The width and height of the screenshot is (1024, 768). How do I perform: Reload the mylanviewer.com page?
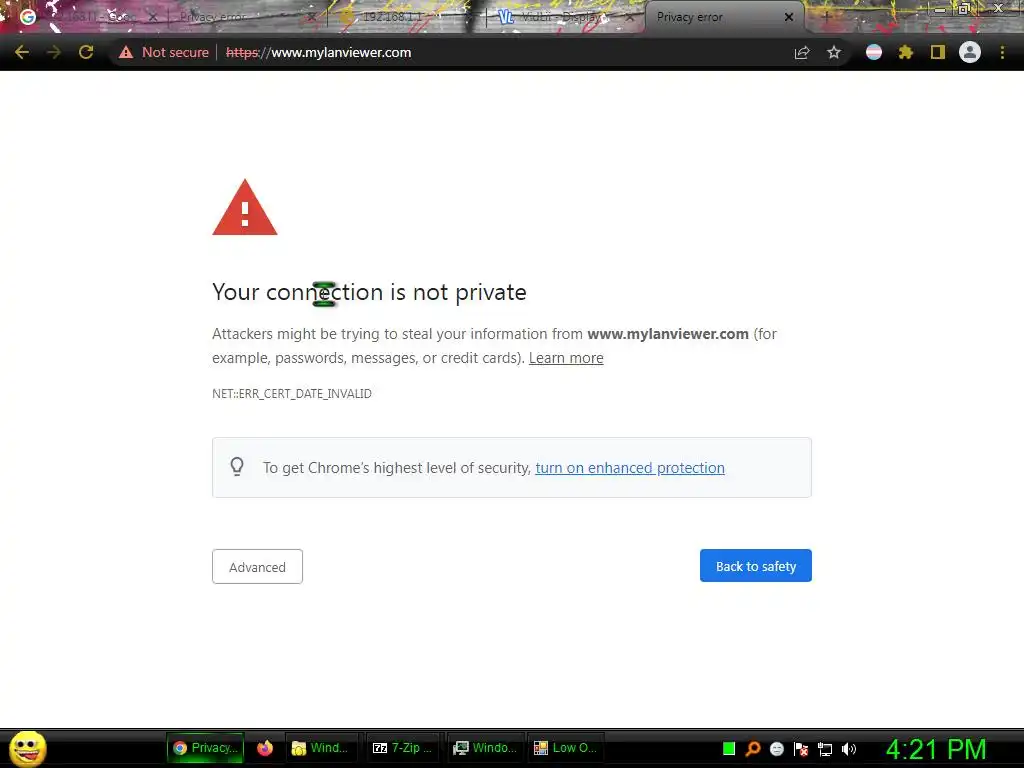click(x=86, y=52)
